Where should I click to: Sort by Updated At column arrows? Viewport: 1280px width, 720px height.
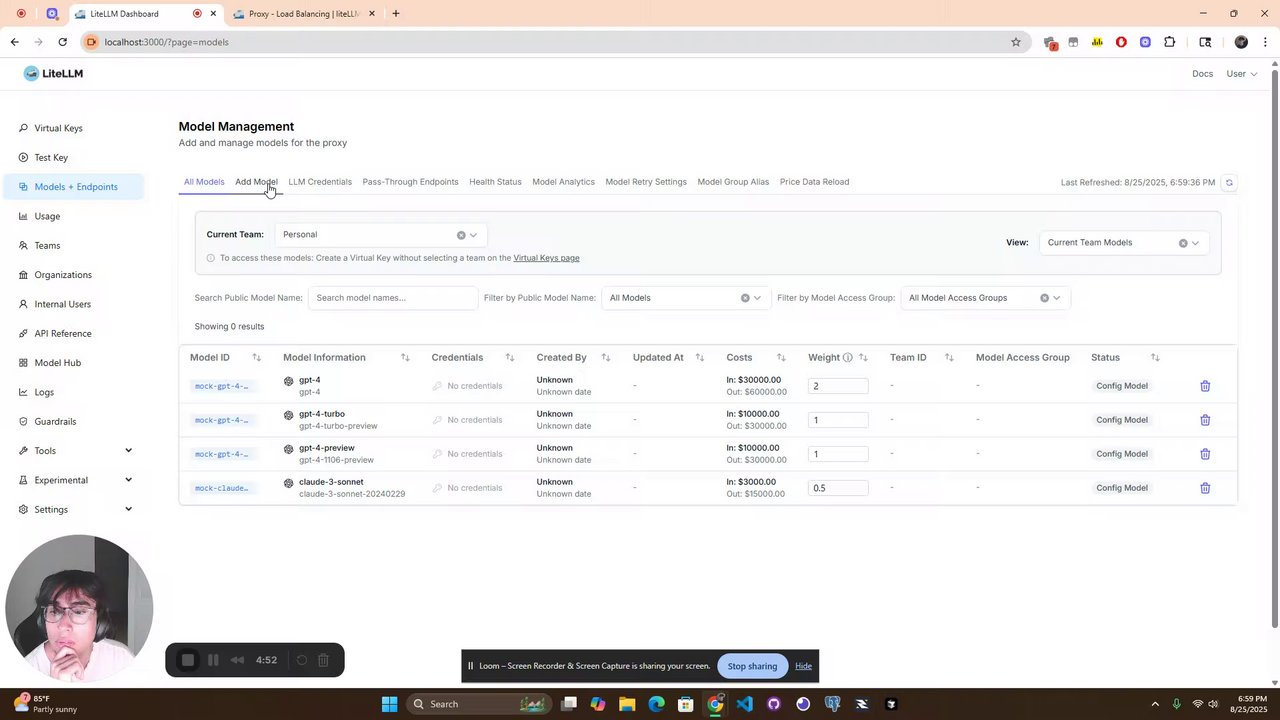(700, 357)
